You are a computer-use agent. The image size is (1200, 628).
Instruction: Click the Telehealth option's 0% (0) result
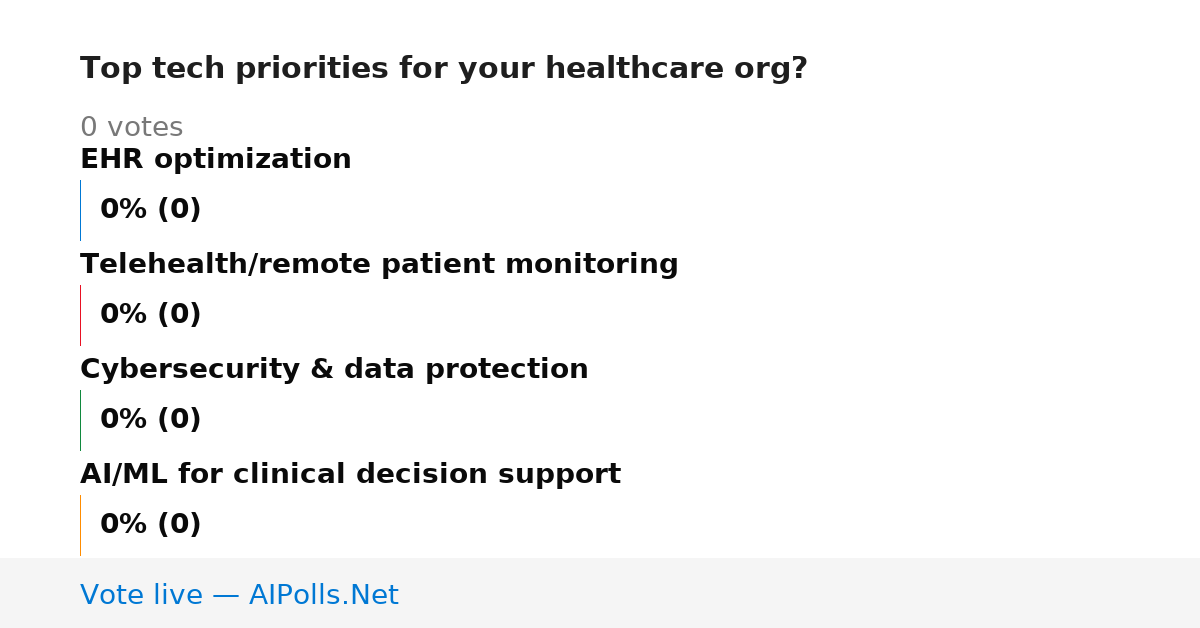(x=151, y=315)
